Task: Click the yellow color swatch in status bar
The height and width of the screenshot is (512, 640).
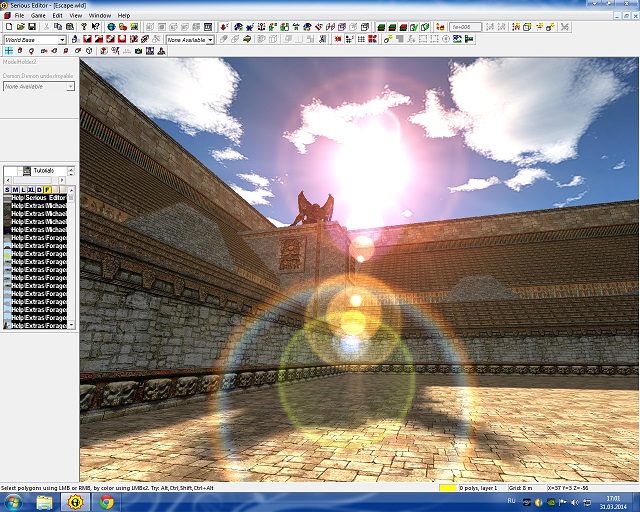Action: pos(447,488)
